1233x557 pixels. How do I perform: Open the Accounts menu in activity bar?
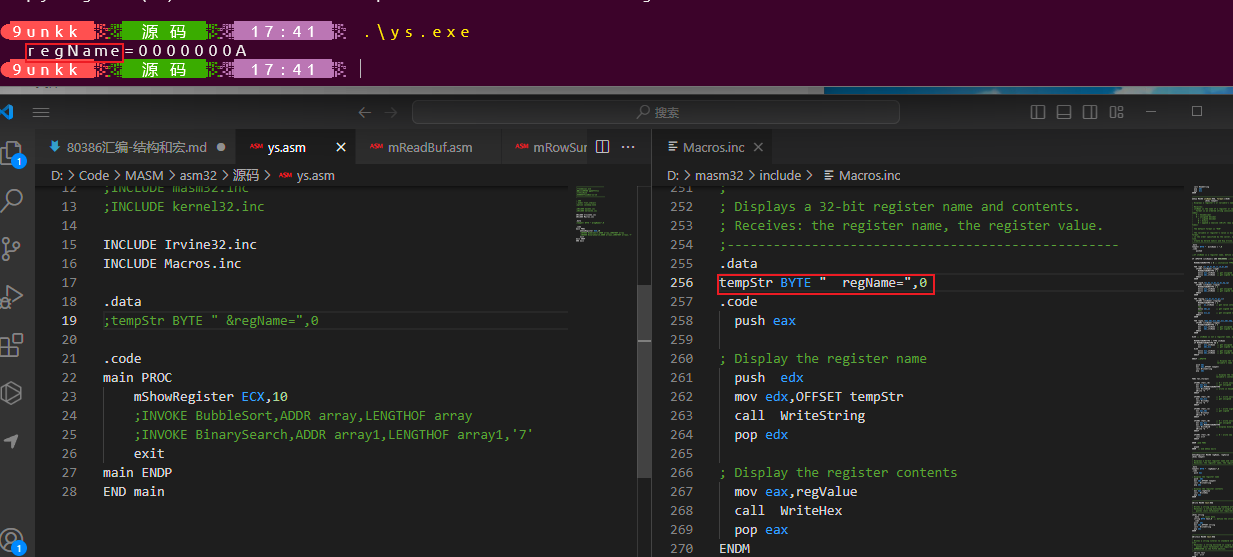(x=12, y=539)
